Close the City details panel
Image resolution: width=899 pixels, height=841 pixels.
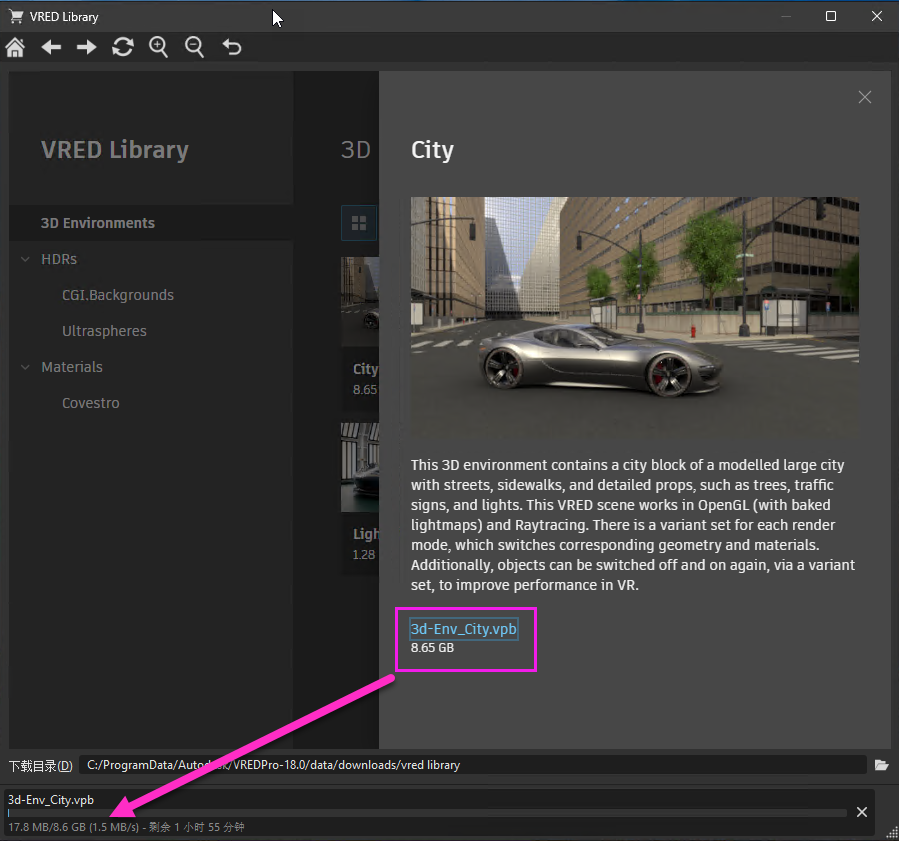(865, 97)
